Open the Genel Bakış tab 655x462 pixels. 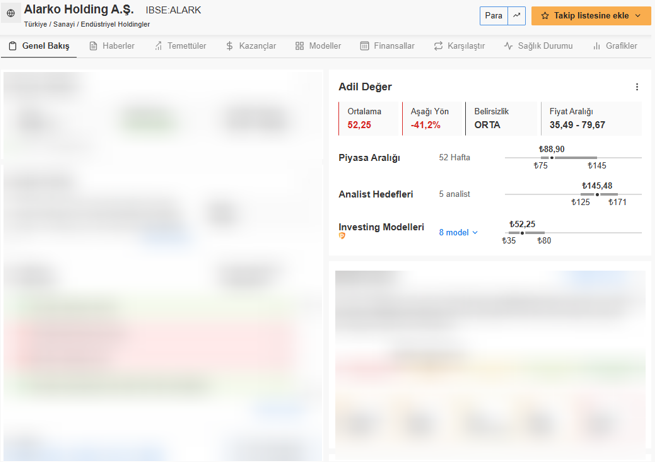point(39,46)
